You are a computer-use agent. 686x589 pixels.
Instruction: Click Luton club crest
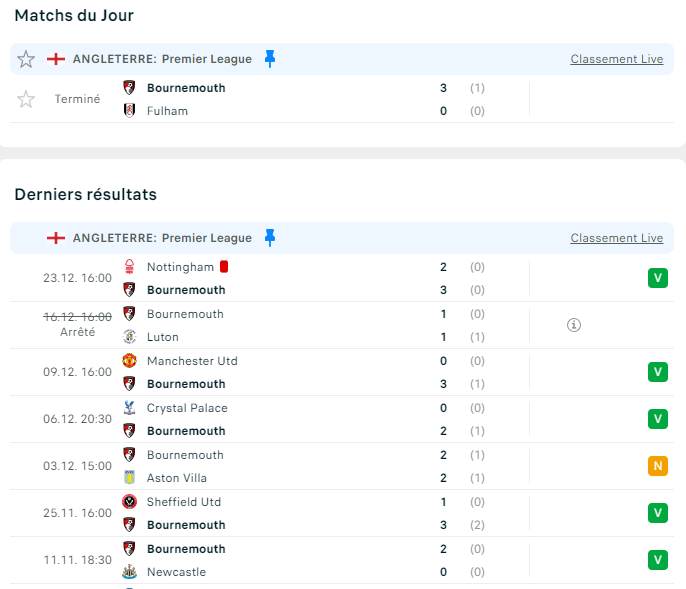(129, 337)
